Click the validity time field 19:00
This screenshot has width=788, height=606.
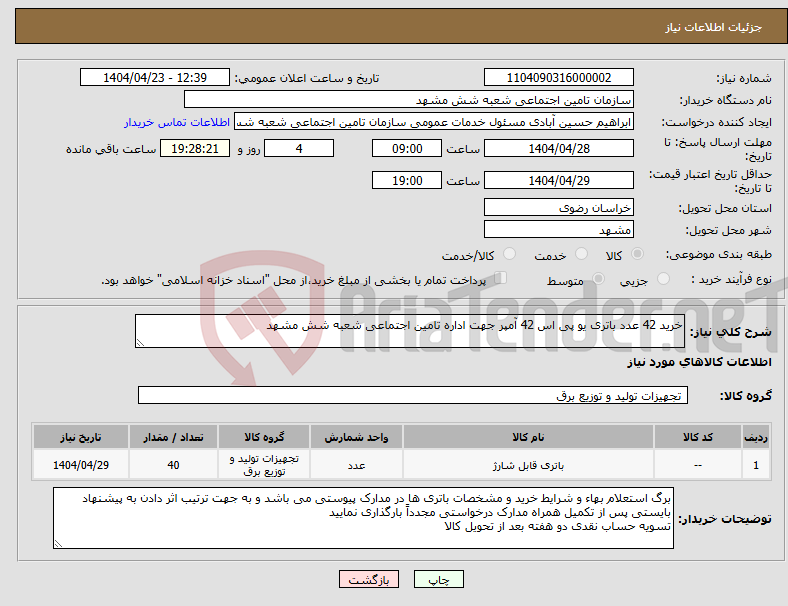click(407, 180)
